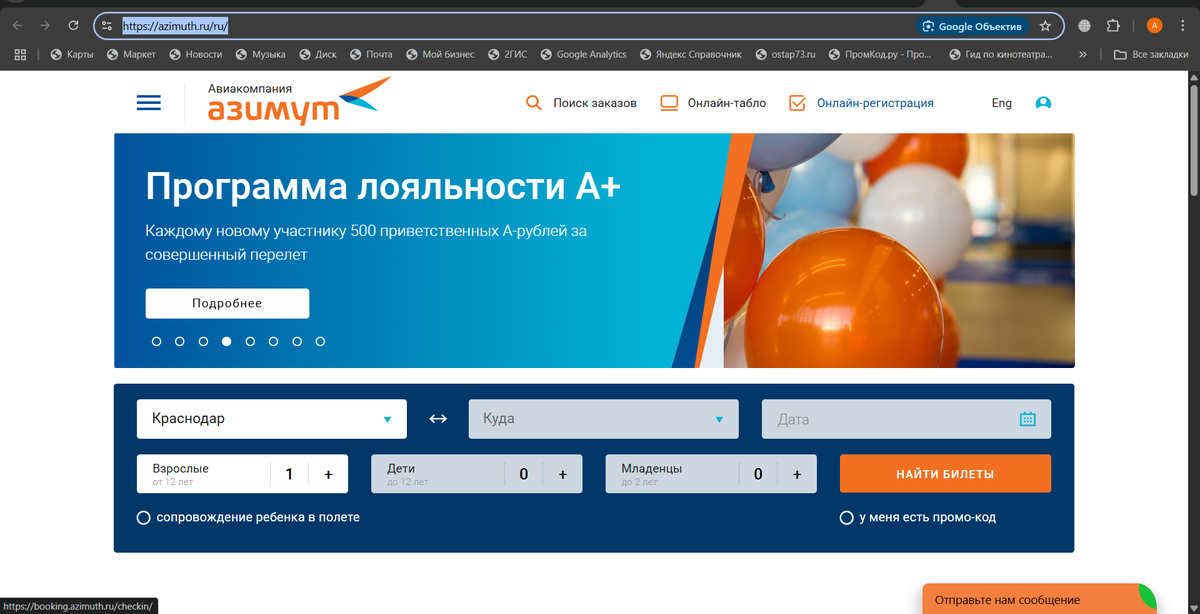The height and width of the screenshot is (614, 1200).
Task: Select the fifth carousel slide dot
Action: click(250, 341)
